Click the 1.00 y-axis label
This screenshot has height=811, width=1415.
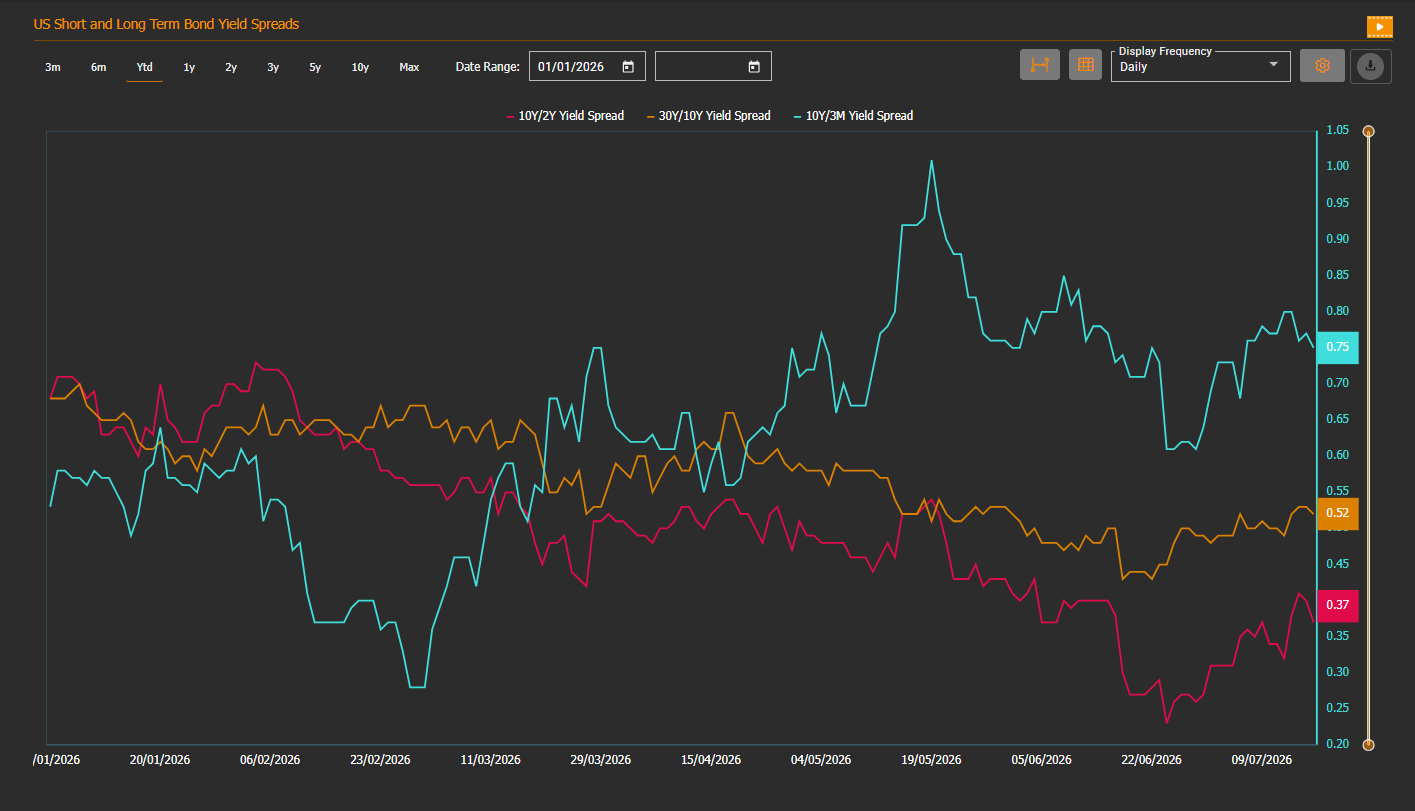(x=1337, y=166)
